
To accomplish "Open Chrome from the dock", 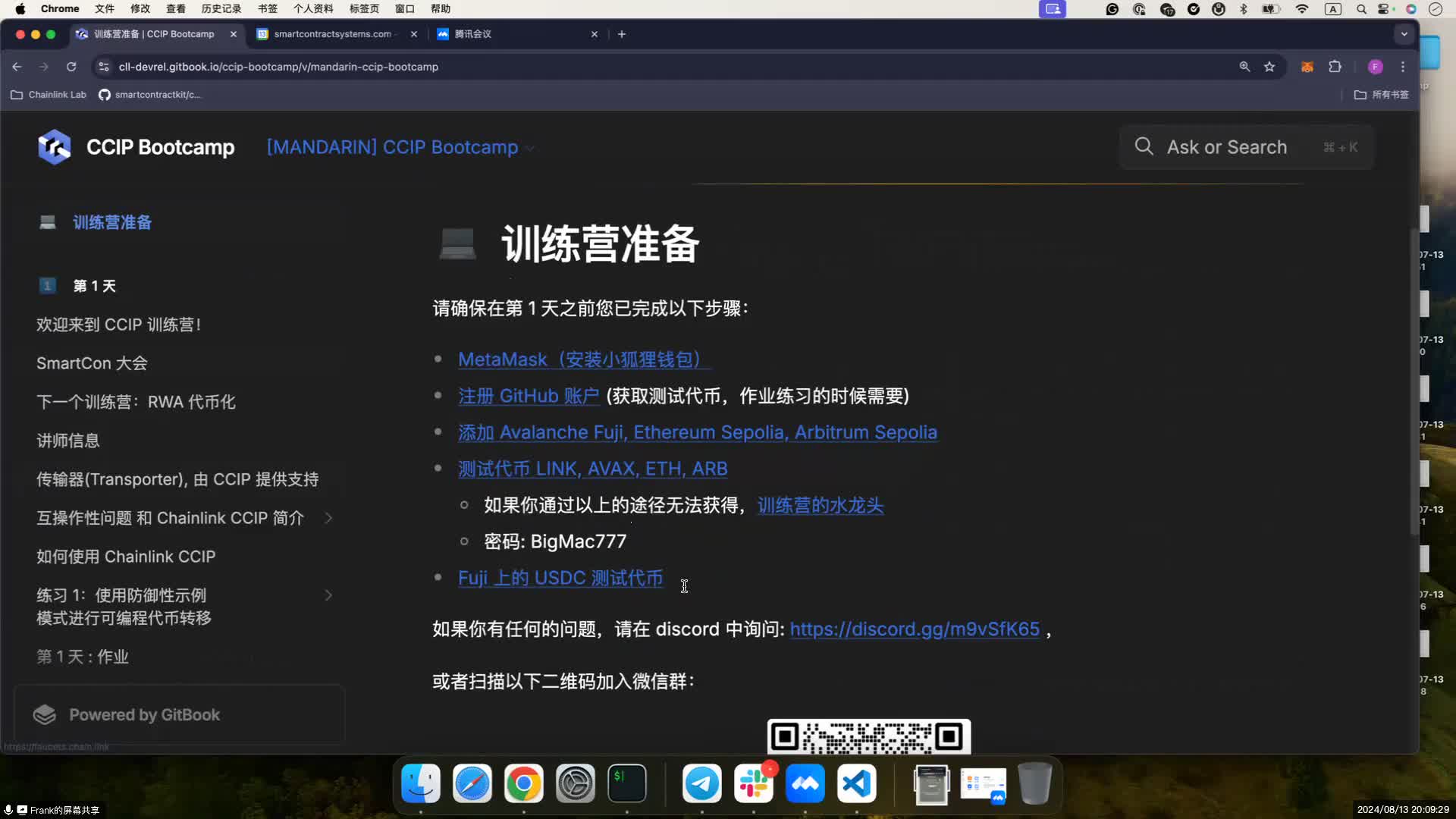I will coord(524,783).
